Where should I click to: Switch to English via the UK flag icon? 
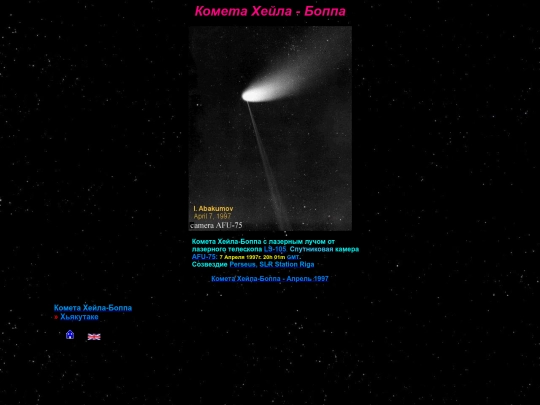tap(94, 337)
